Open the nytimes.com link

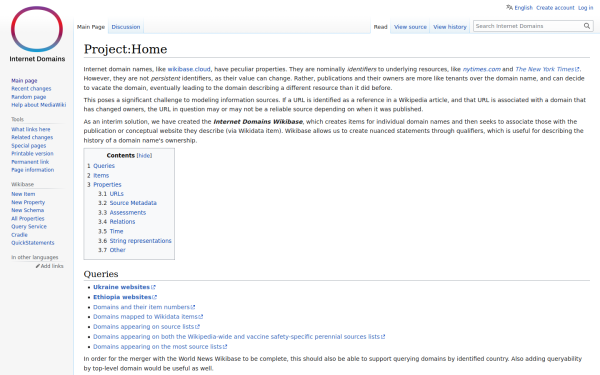tap(481, 69)
